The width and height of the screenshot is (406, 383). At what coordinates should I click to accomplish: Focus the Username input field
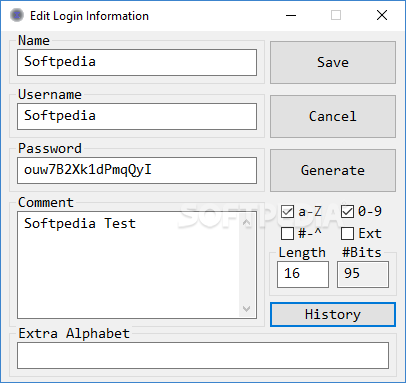tap(137, 116)
